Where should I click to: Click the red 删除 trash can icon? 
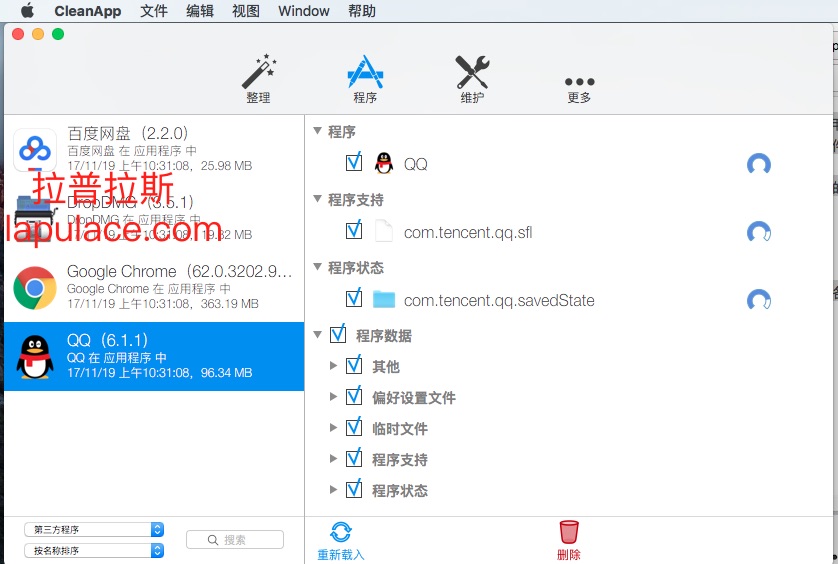click(569, 532)
